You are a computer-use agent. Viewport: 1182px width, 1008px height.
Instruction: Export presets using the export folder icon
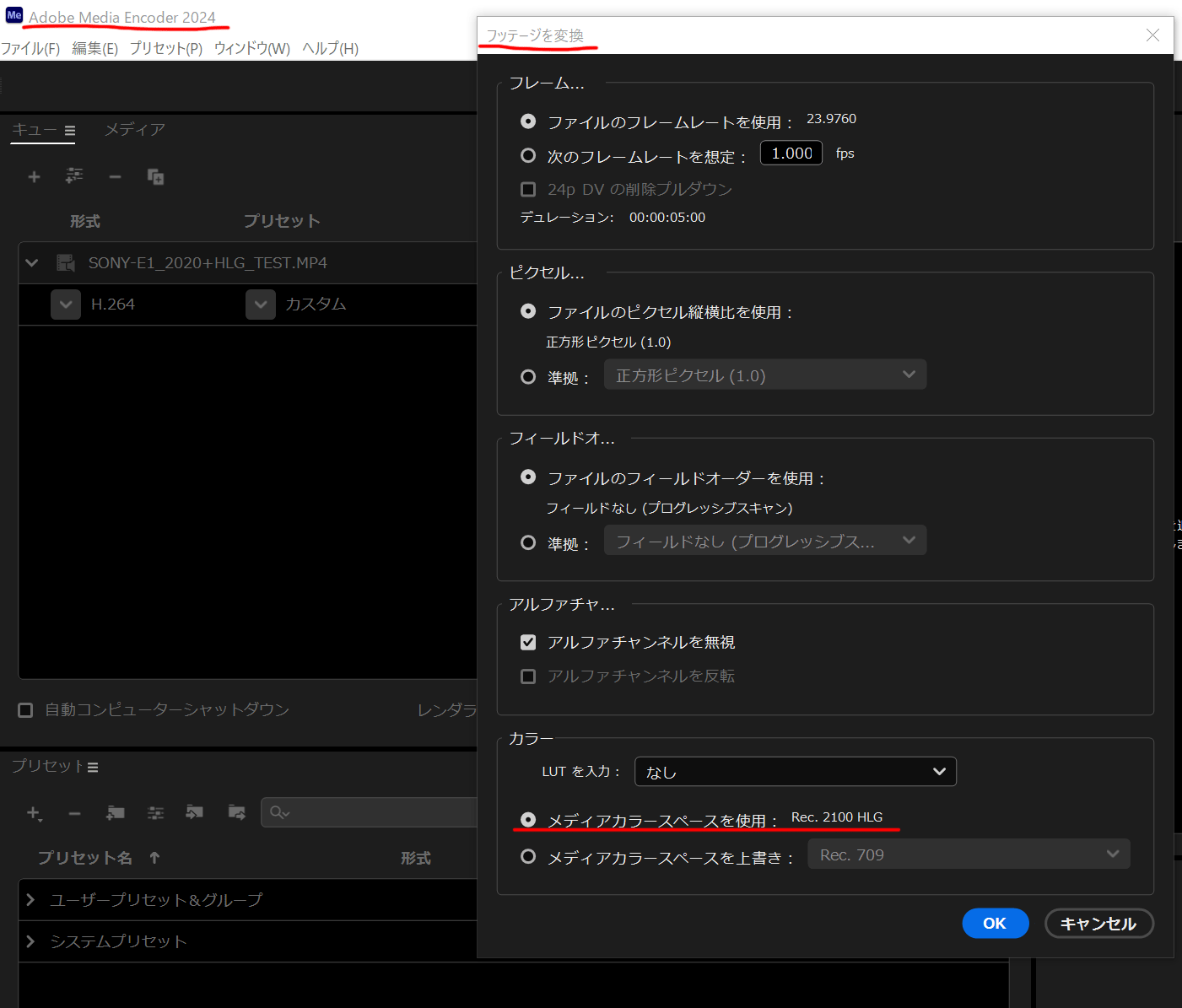coord(236,812)
